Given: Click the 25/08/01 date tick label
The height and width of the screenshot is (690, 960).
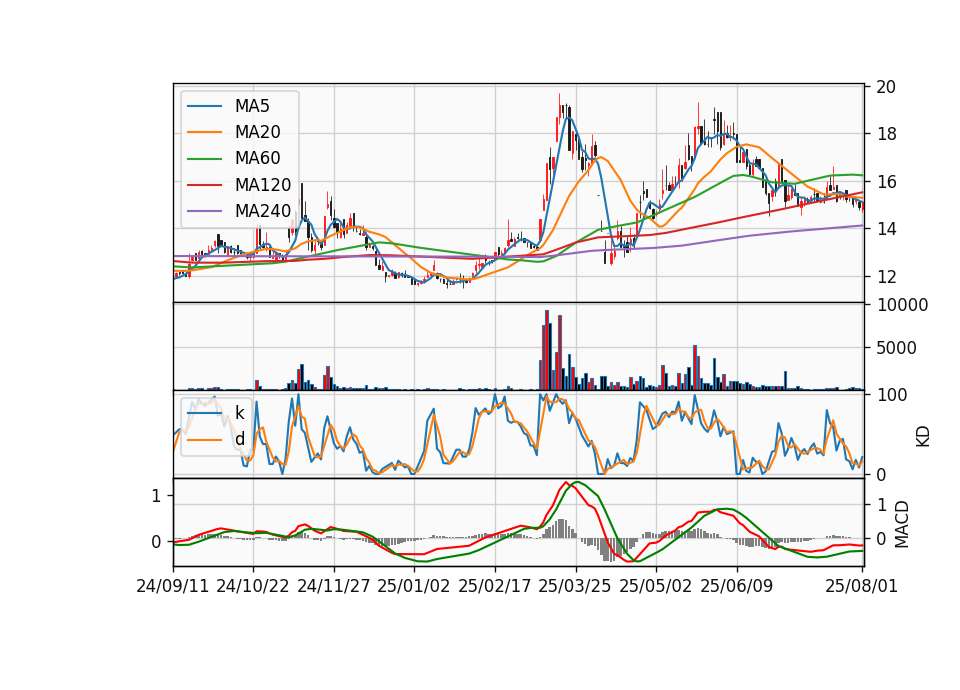Looking at the screenshot, I should [861, 586].
